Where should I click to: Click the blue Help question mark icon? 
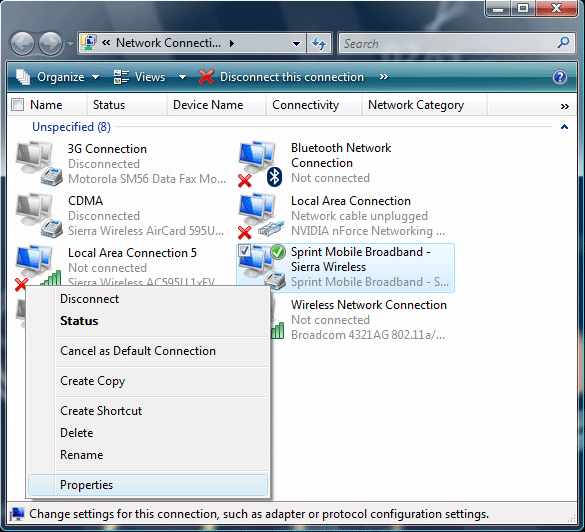(560, 77)
